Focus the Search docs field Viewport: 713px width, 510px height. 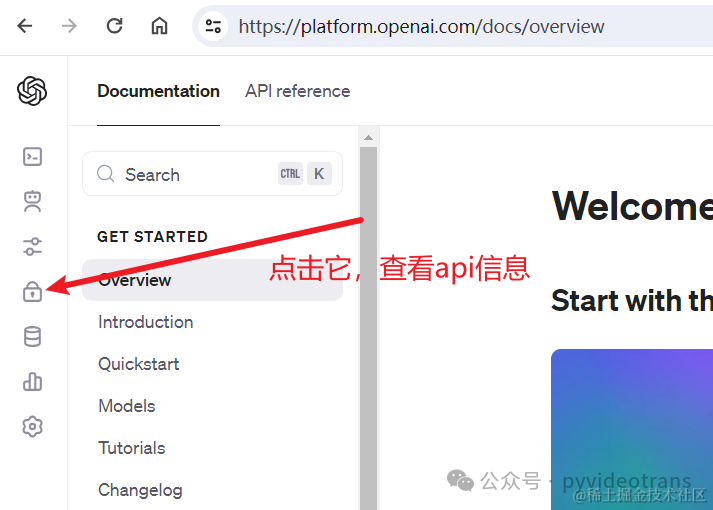[x=212, y=174]
